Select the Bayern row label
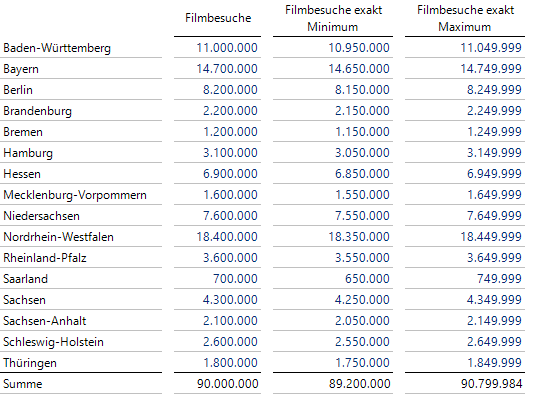 pos(21,69)
